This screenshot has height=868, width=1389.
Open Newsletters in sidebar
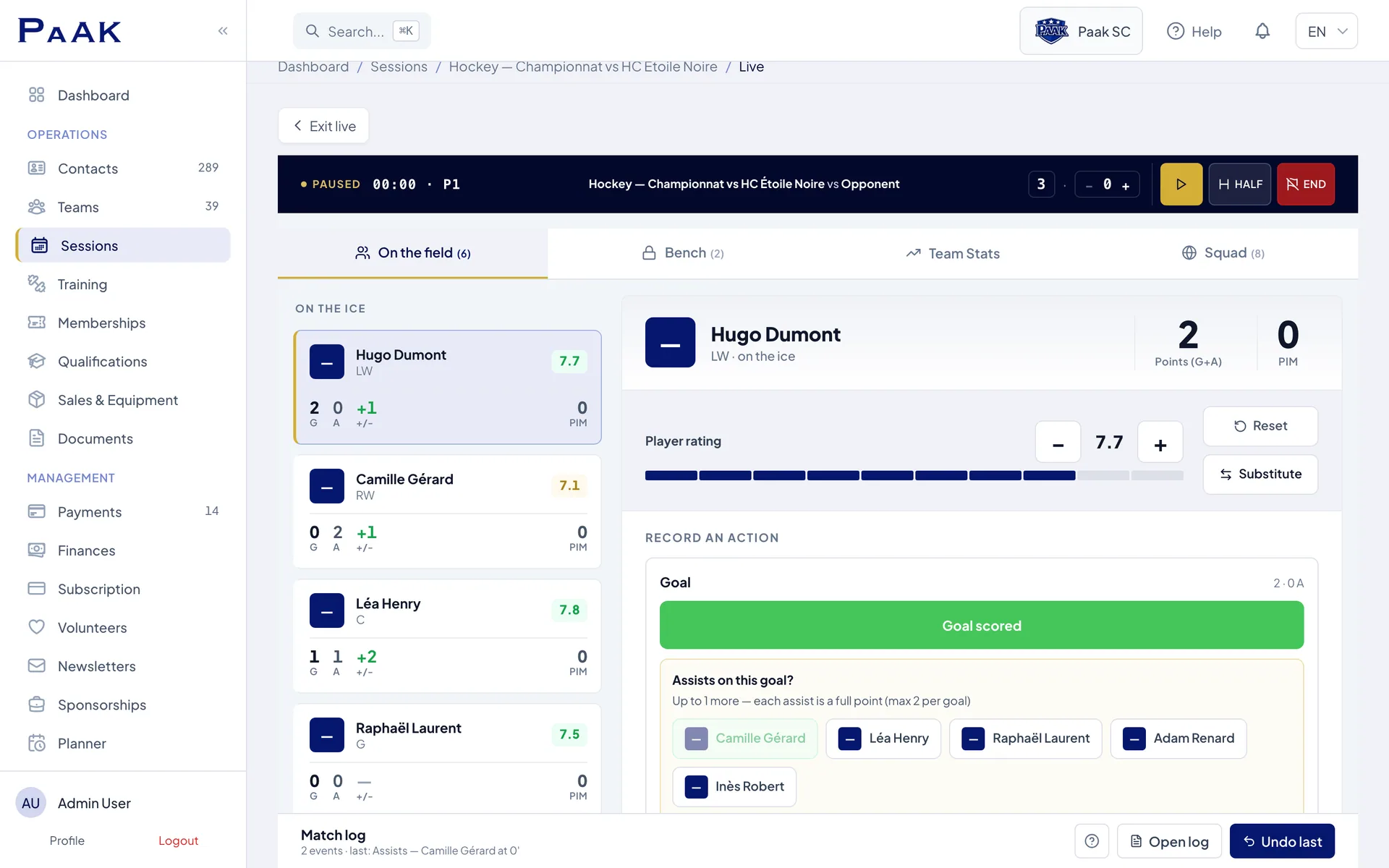[123, 666]
